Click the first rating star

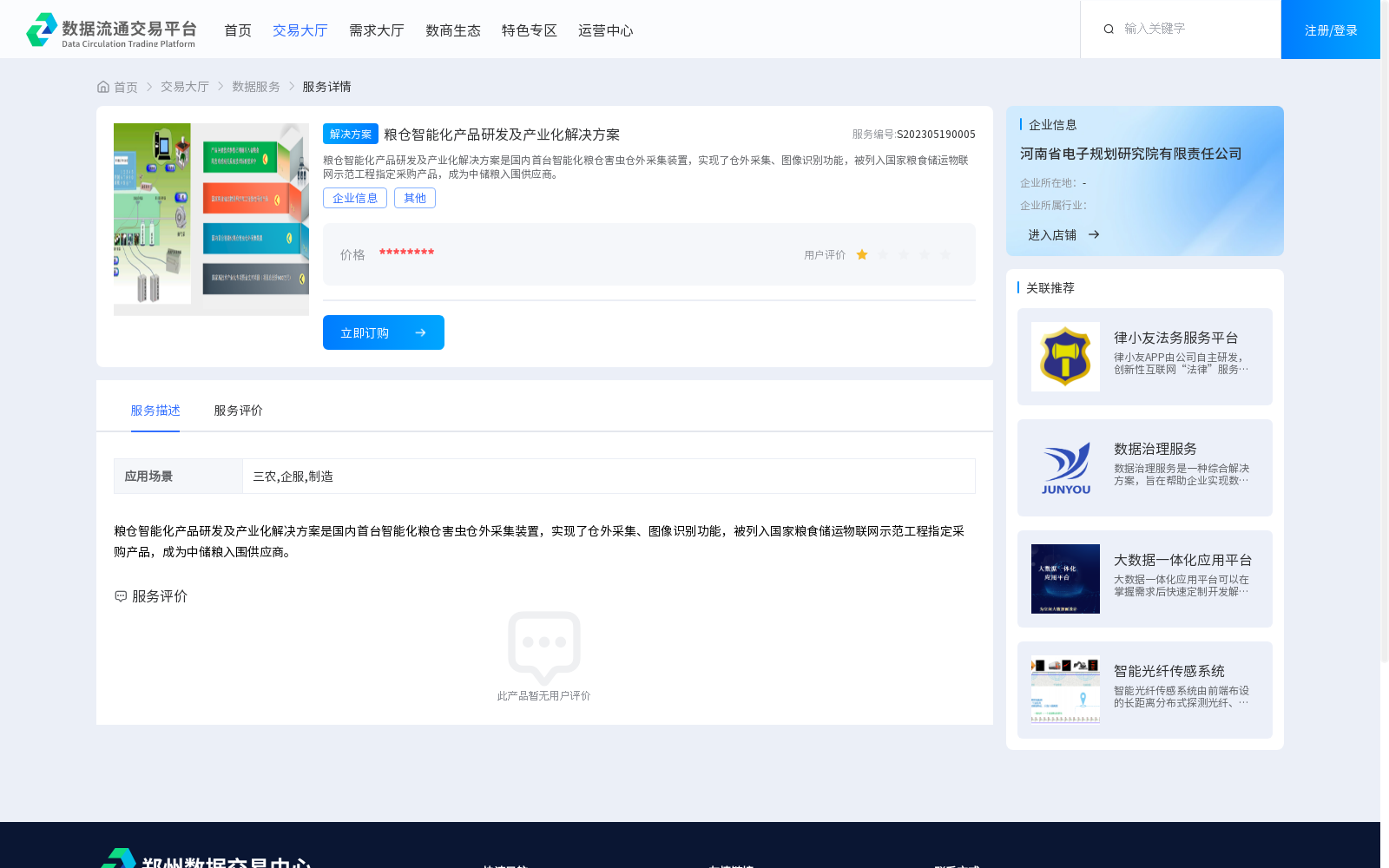coord(862,254)
